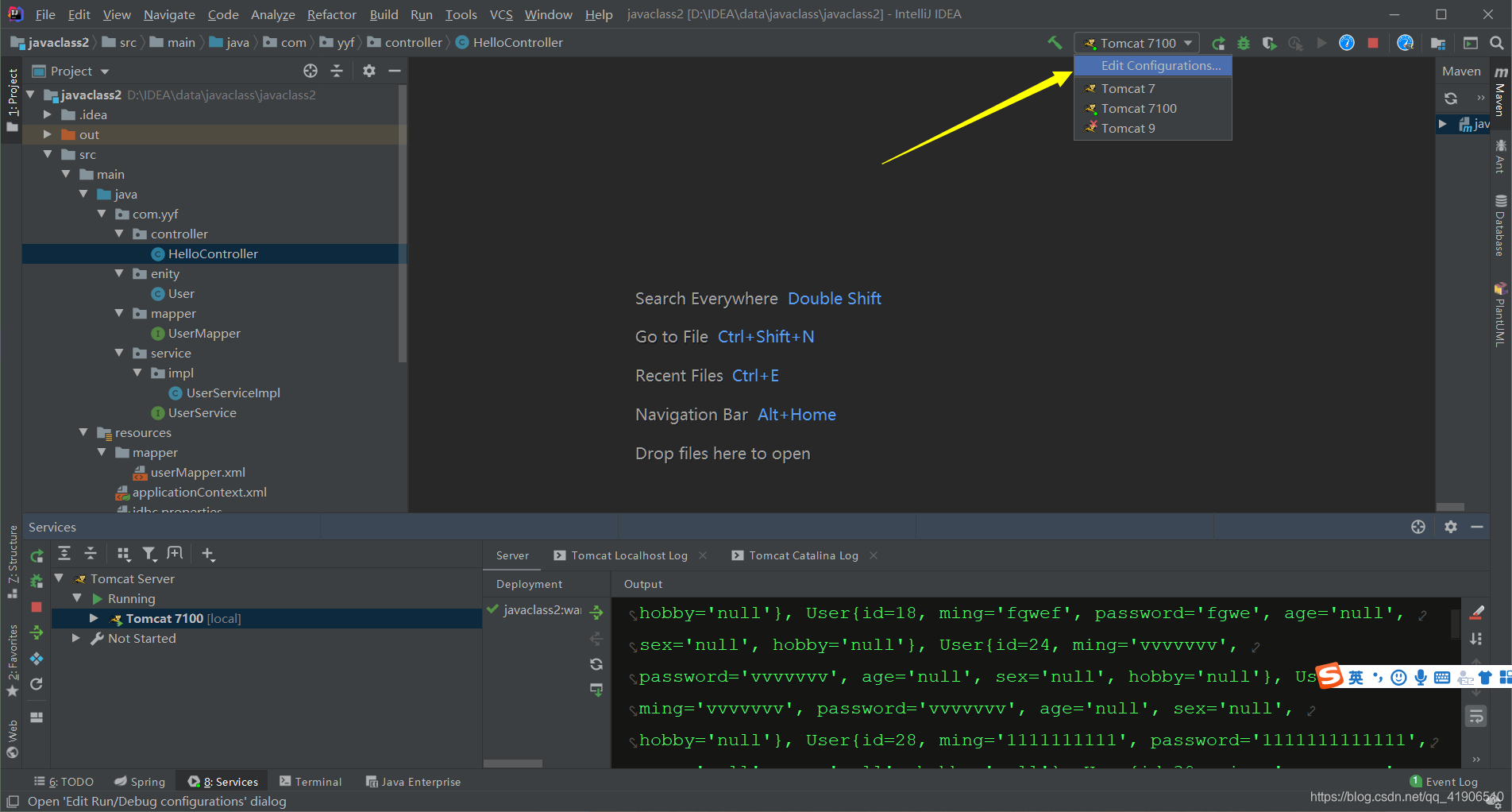Rerun Tomcat 7100 from the main toolbar
This screenshot has height=812, width=1512.
click(x=1218, y=43)
